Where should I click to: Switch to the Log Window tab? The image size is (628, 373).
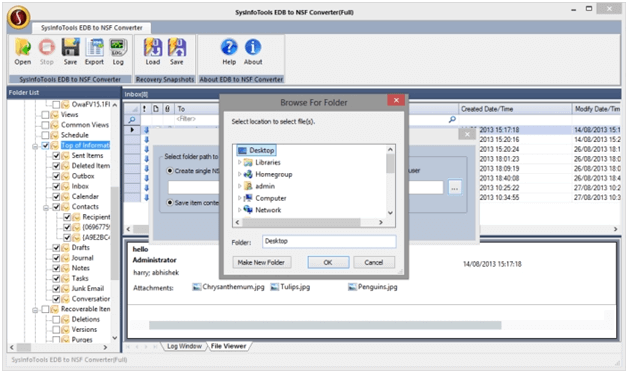[x=184, y=346]
